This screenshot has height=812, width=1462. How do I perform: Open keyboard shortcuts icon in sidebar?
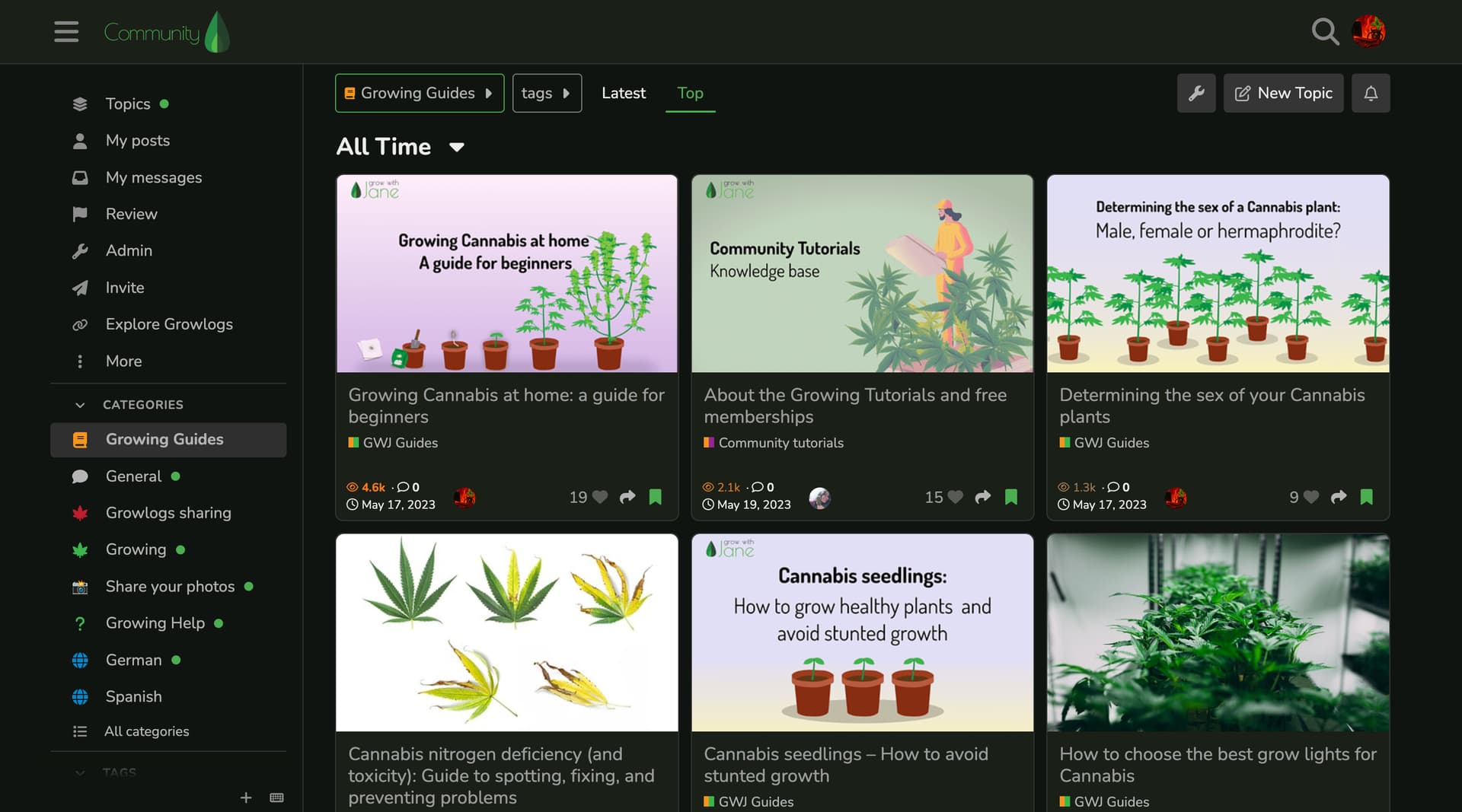point(276,798)
